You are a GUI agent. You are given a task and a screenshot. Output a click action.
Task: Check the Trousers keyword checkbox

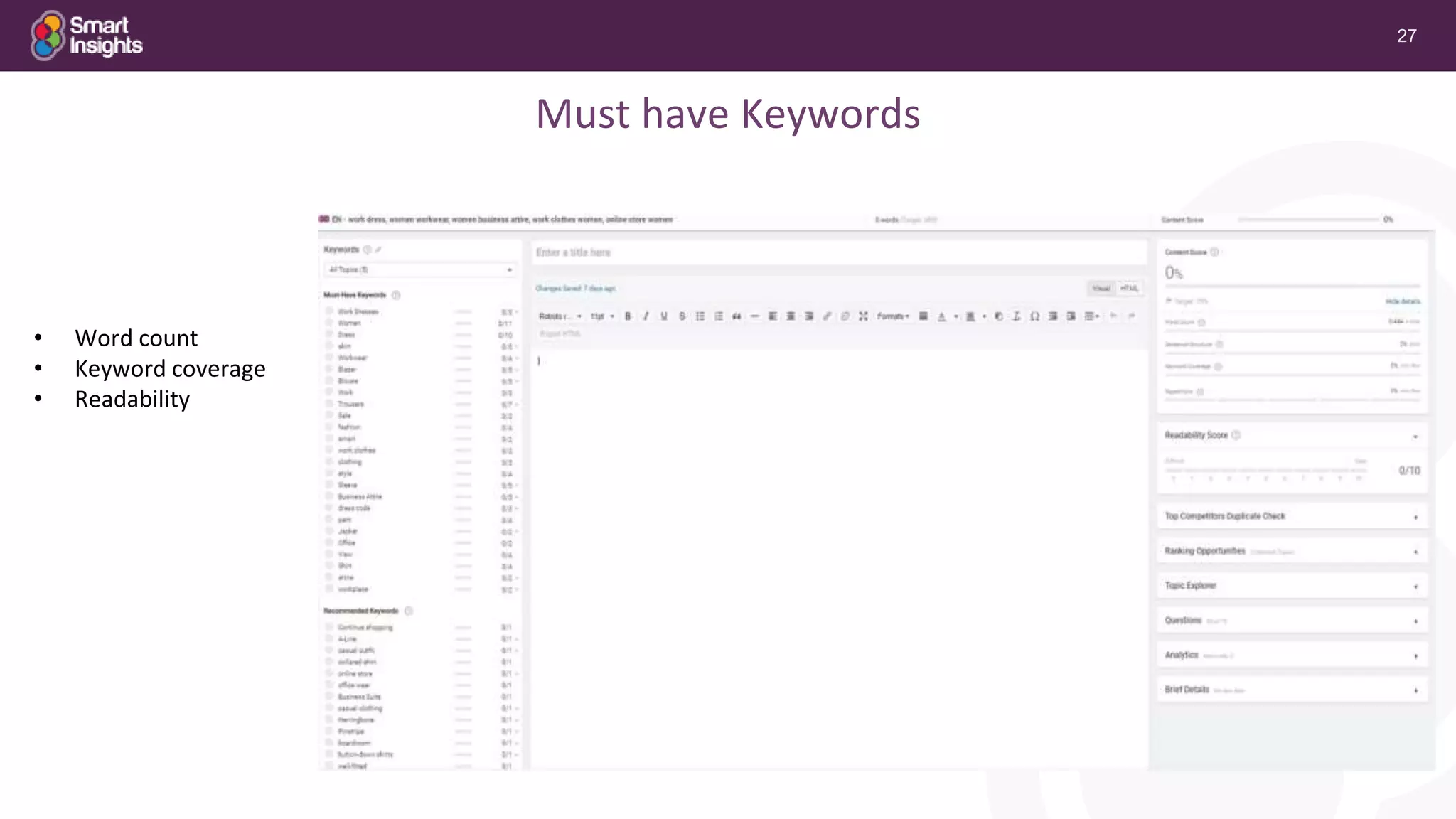click(329, 404)
